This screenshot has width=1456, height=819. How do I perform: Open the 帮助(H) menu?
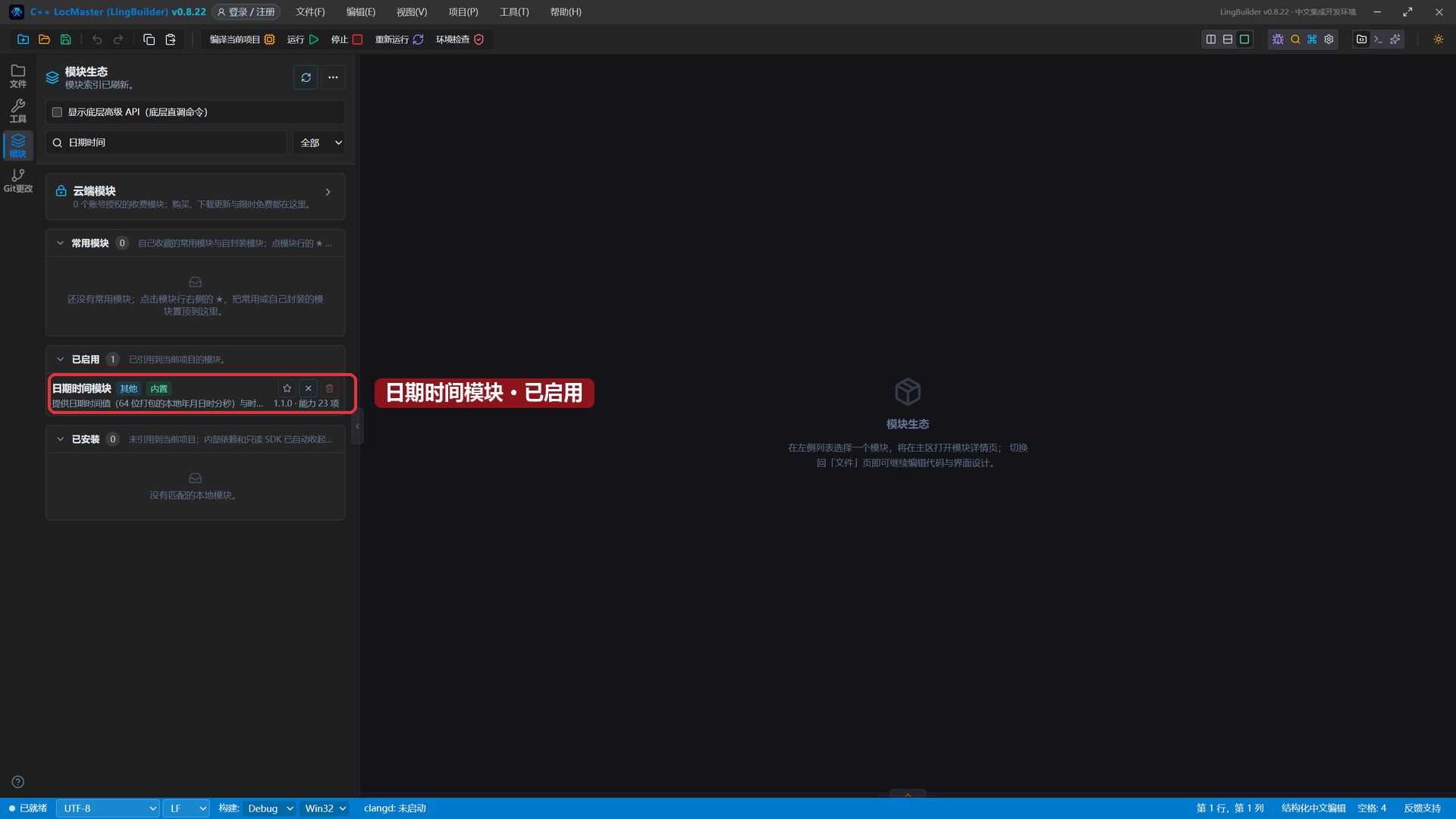tap(566, 12)
